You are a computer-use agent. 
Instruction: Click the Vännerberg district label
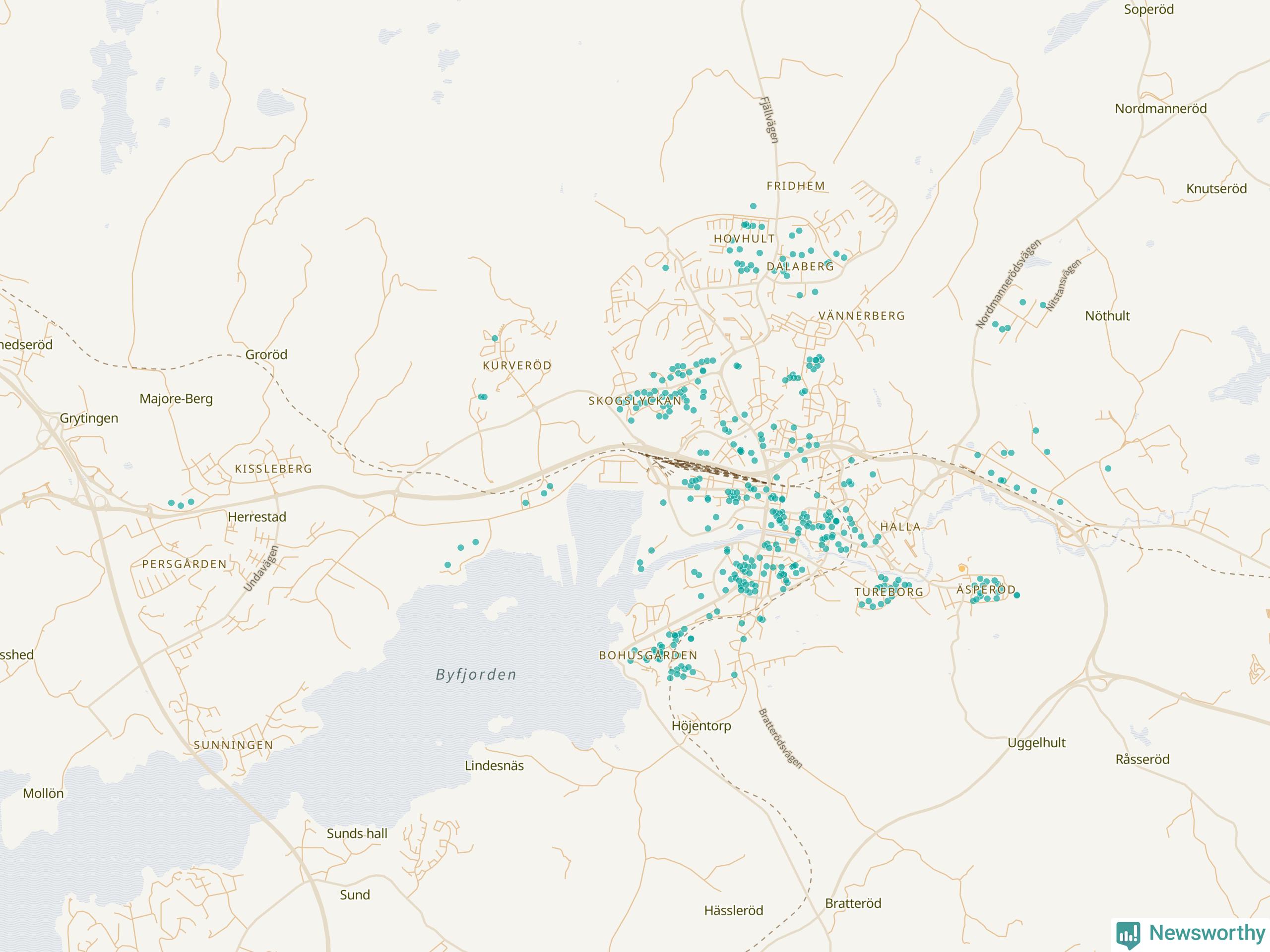click(861, 316)
